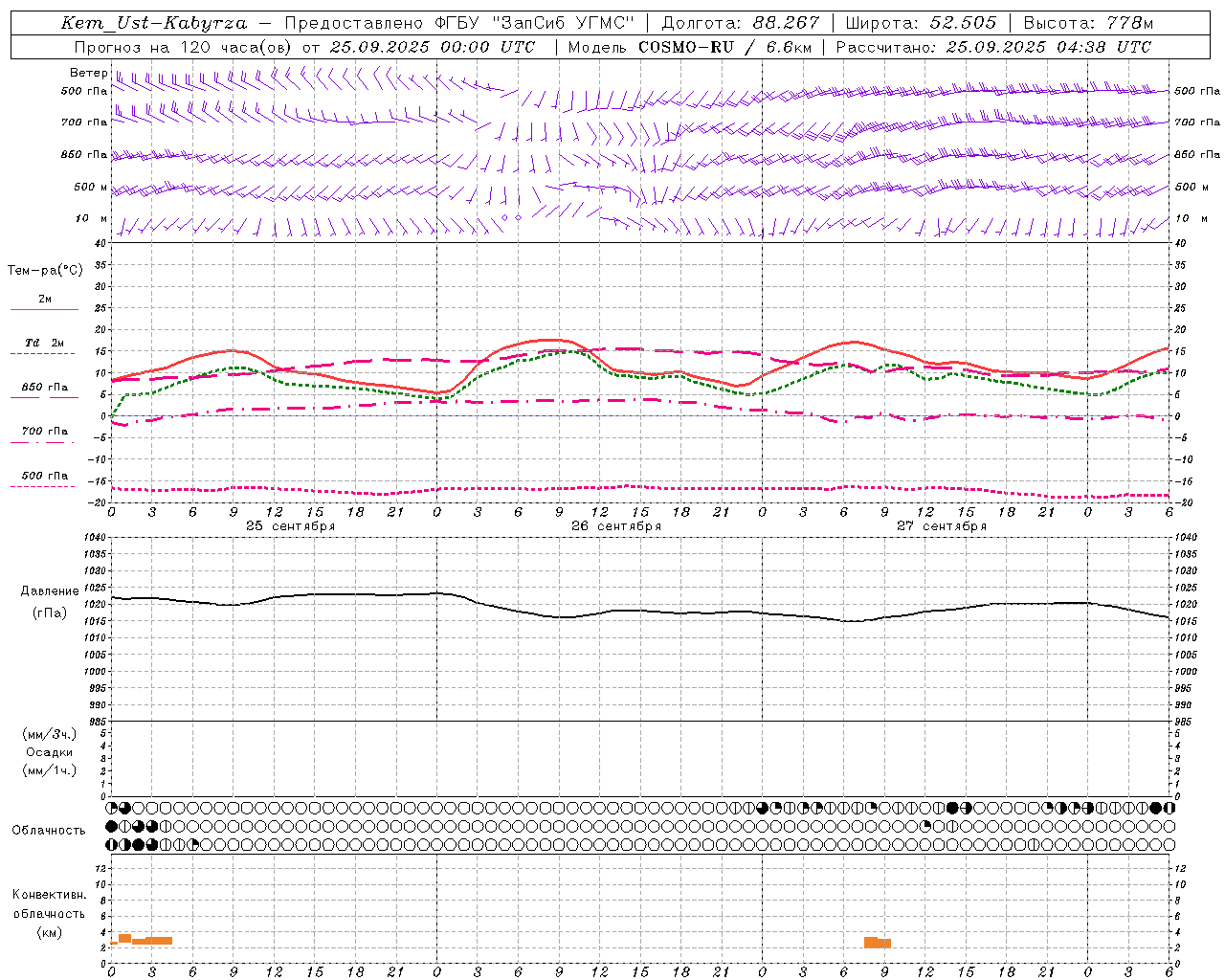Click the Рассчитано: 25.09.2025 04:38 UTC text
The image size is (1225, 980).
tap(993, 47)
